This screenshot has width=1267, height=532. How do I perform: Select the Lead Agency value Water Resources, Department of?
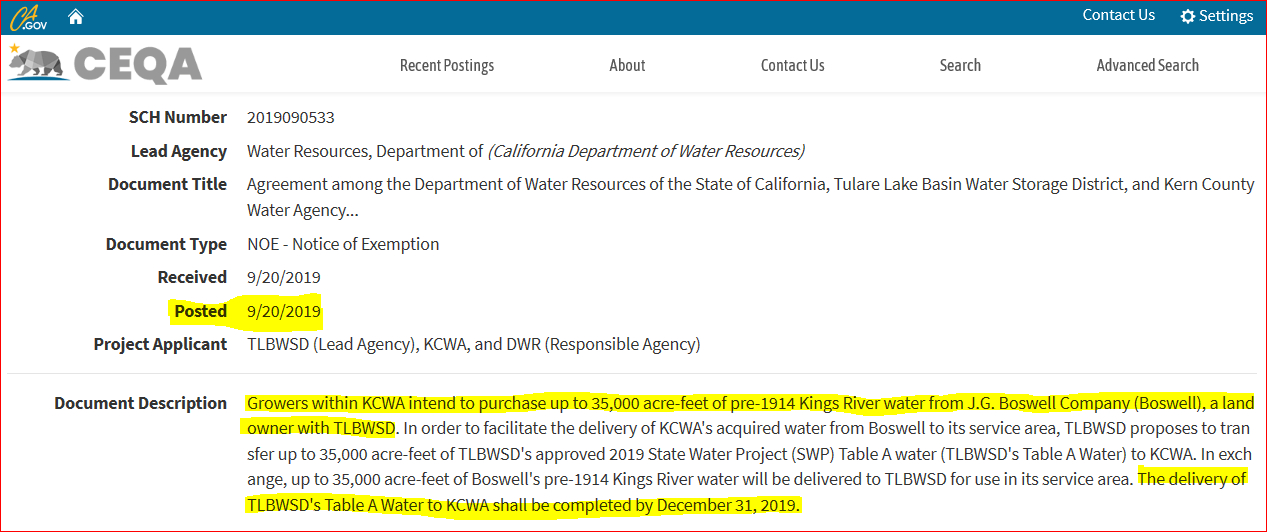point(525,151)
